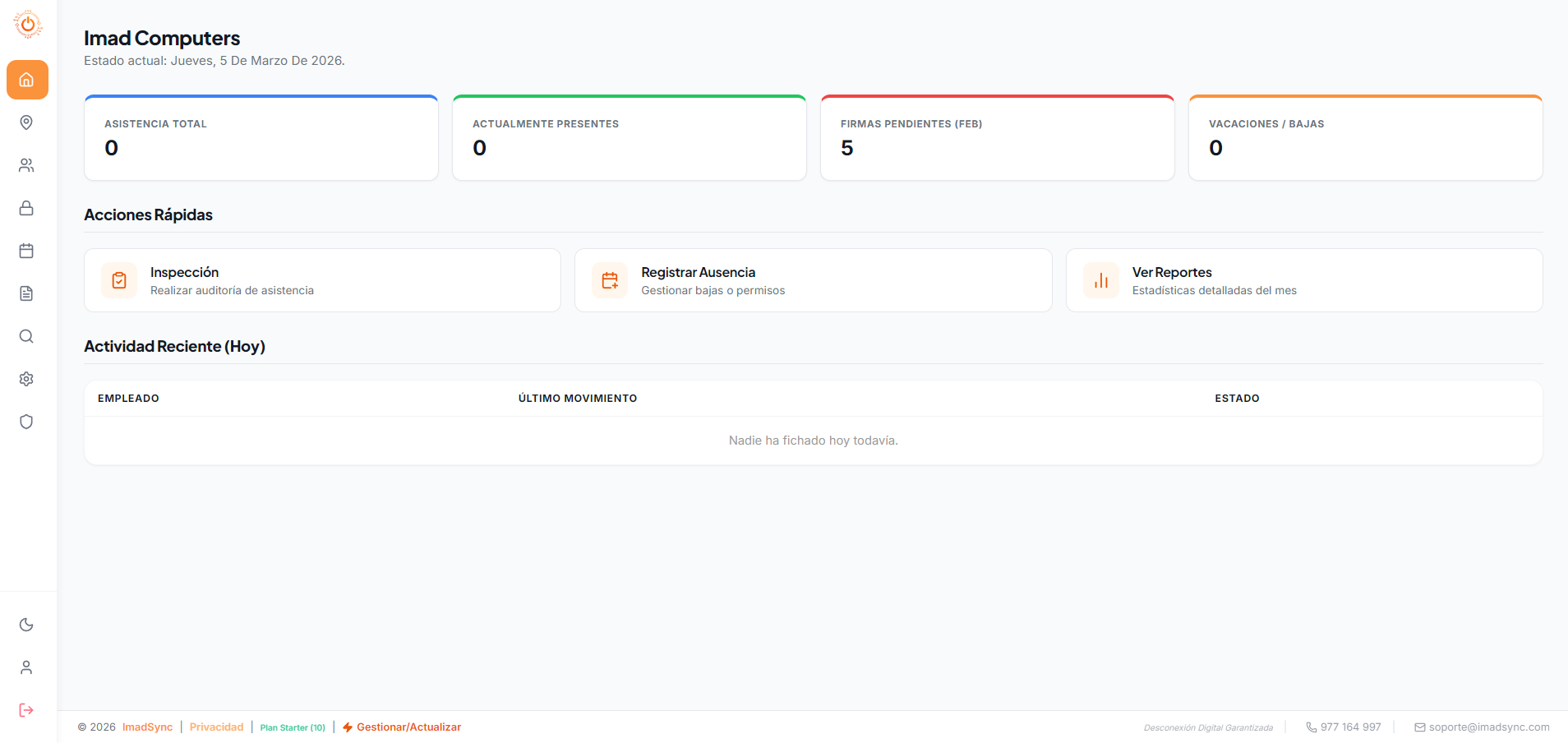
Task: Click the Plan Starter (10) label
Action: coord(293,727)
